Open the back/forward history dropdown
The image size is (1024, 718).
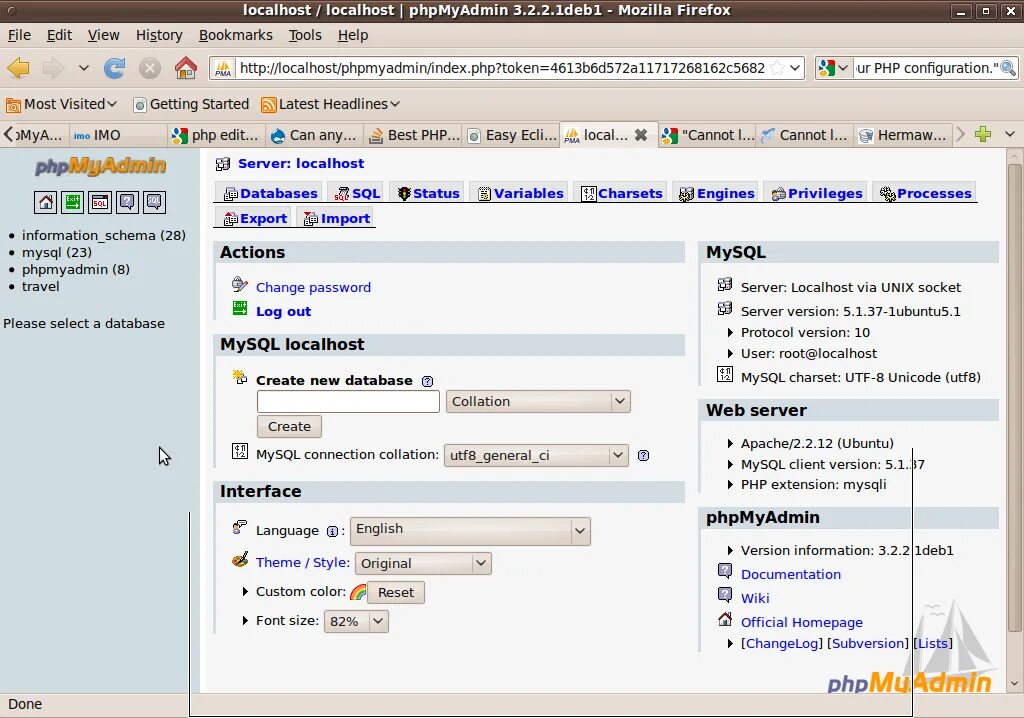point(84,68)
